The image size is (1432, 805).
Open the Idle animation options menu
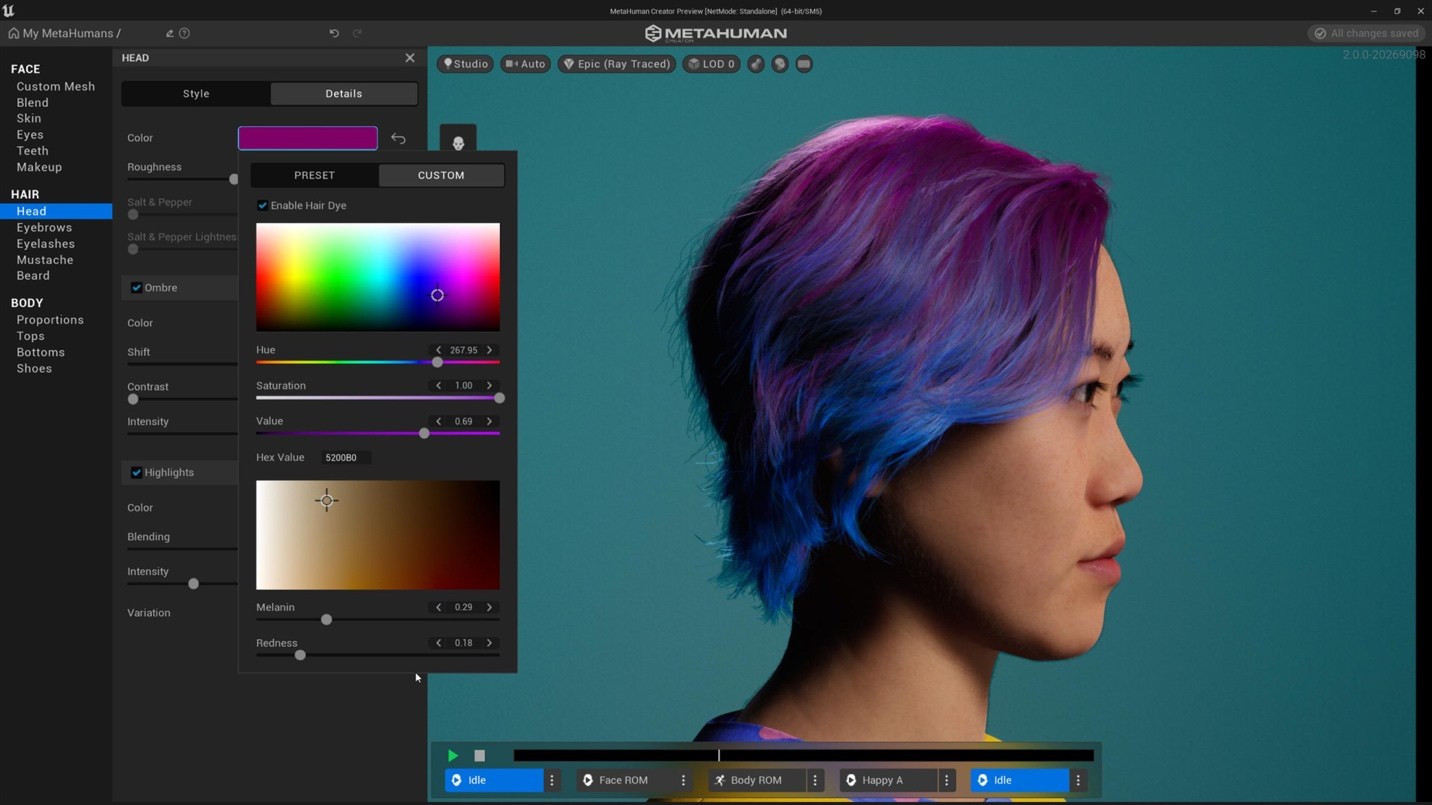pyautogui.click(x=551, y=780)
